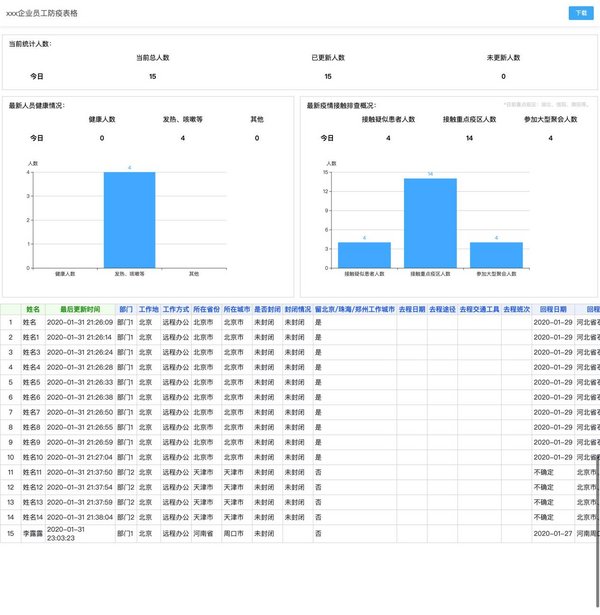This screenshot has width=600, height=615.
Task: Click the 参加大型聚会人数 chart bar
Action: pos(496,255)
